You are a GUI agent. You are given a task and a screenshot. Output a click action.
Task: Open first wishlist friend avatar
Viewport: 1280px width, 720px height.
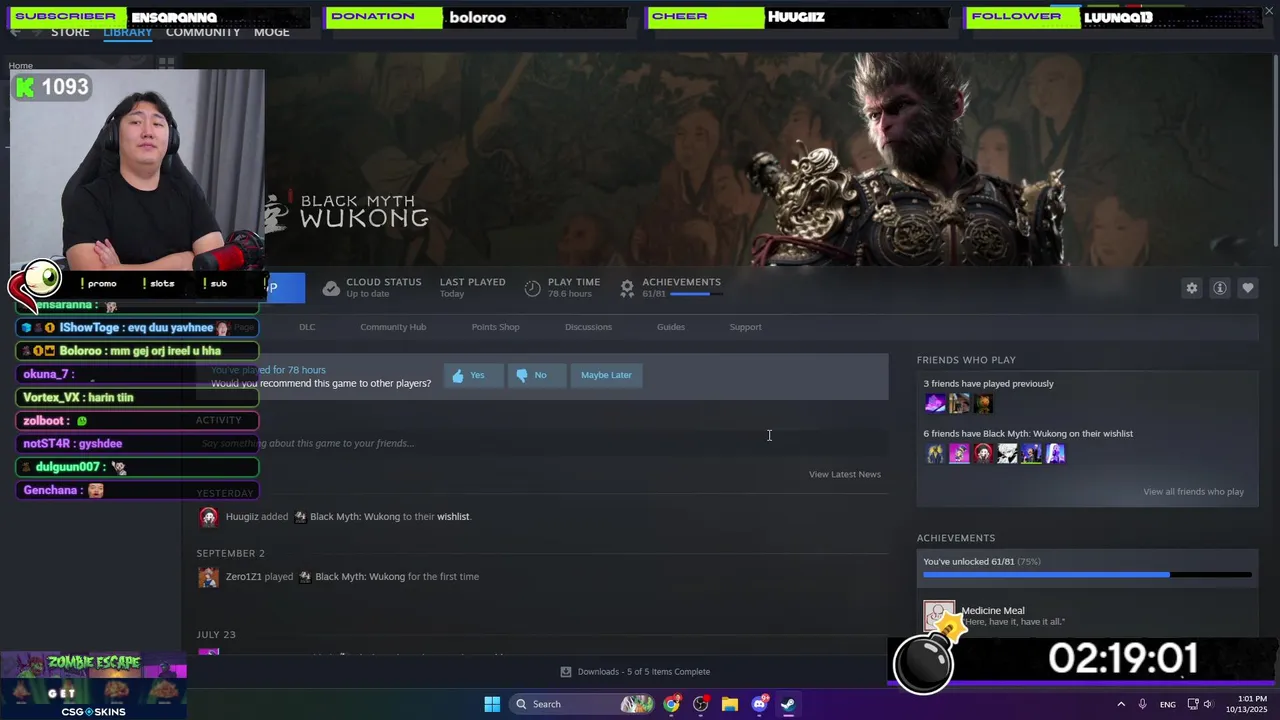tap(935, 454)
